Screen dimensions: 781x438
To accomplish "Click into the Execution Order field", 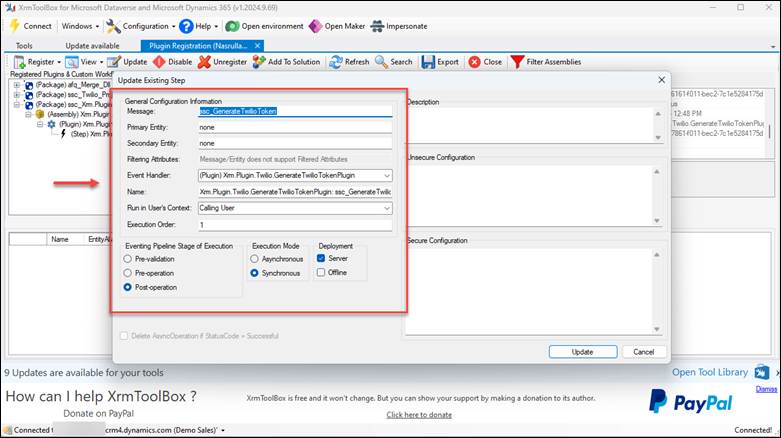I will pos(295,225).
